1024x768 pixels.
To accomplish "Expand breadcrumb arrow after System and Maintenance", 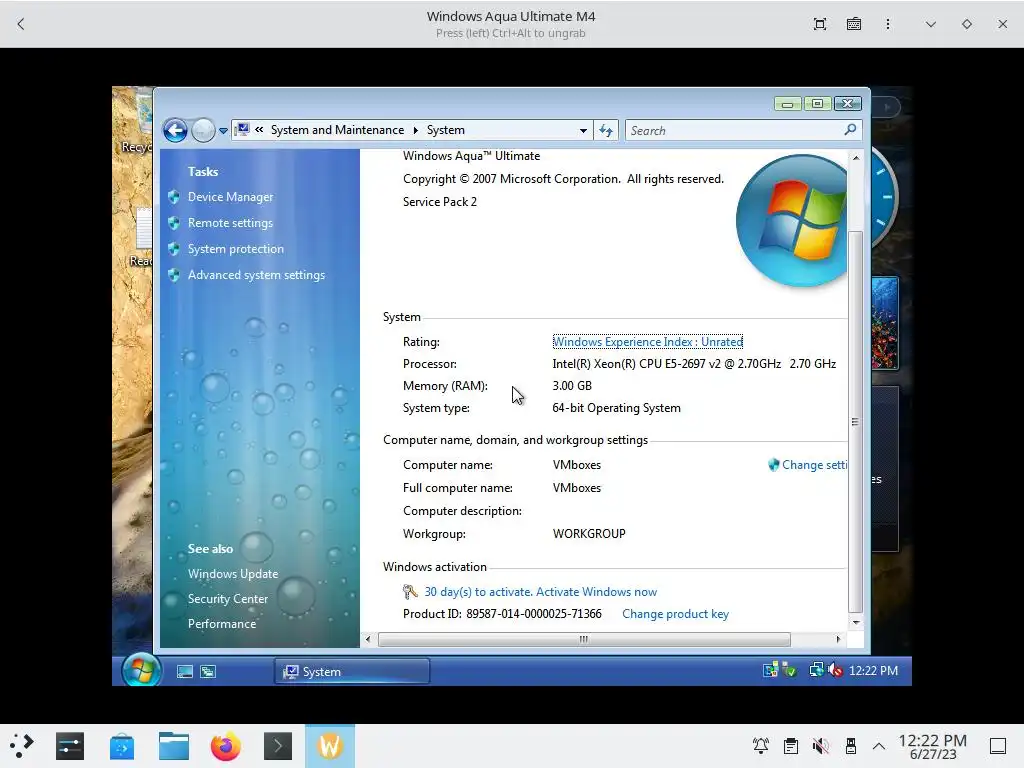I will [415, 130].
